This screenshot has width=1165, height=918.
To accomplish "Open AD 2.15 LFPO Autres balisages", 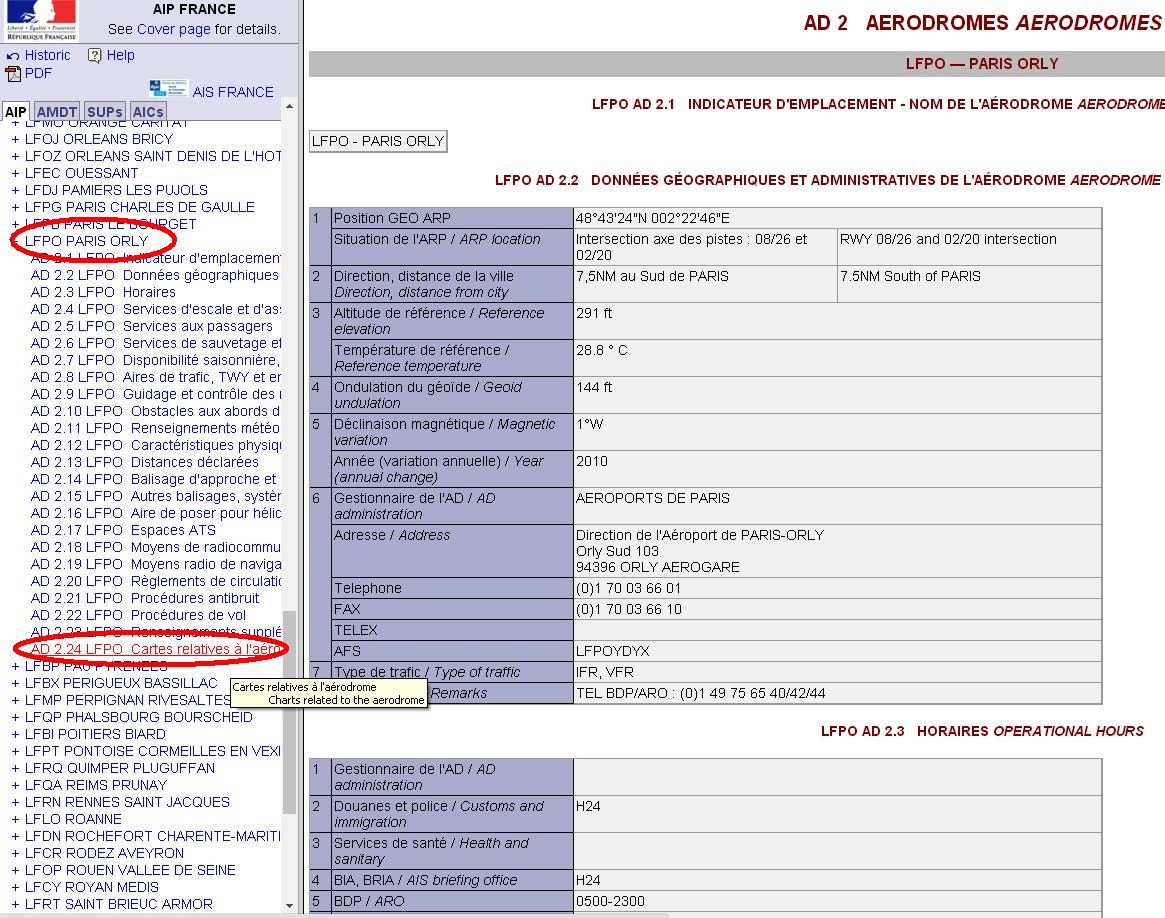I will (155, 496).
